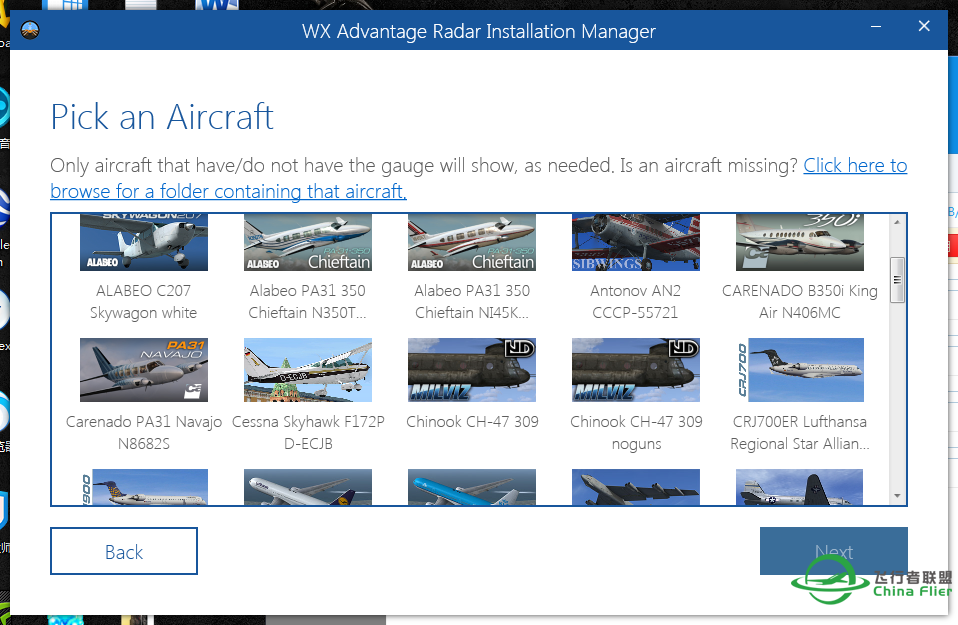958x625 pixels.
Task: Click the aircraft list scrollbar thumb
Action: (x=897, y=279)
